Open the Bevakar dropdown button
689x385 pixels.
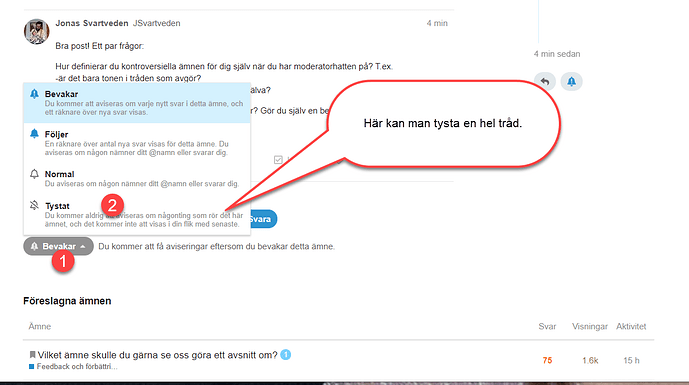tap(58, 246)
